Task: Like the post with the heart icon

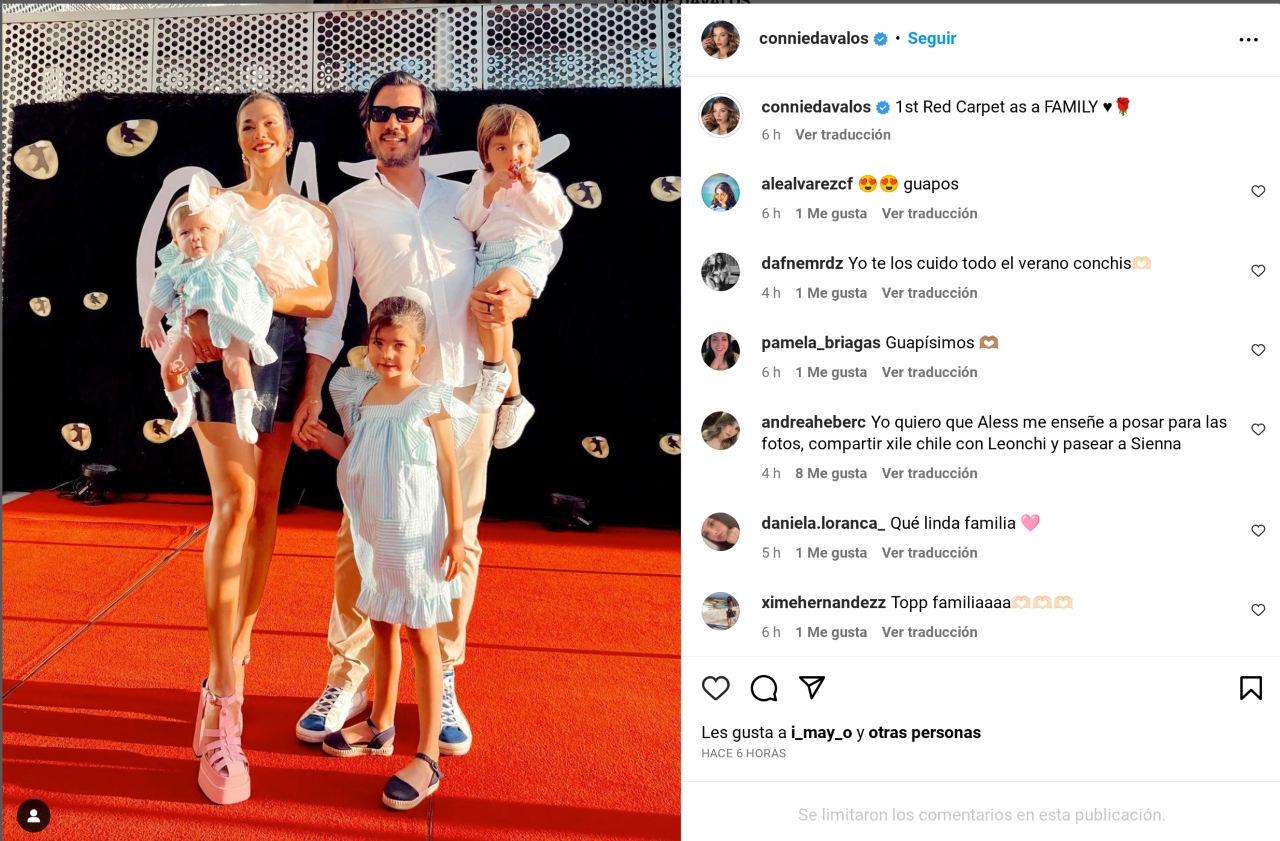Action: (x=715, y=688)
